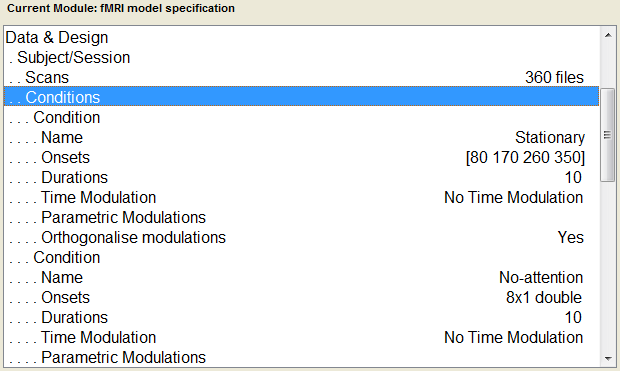
Task: Edit the Name field showing Stationary
Action: (302, 137)
